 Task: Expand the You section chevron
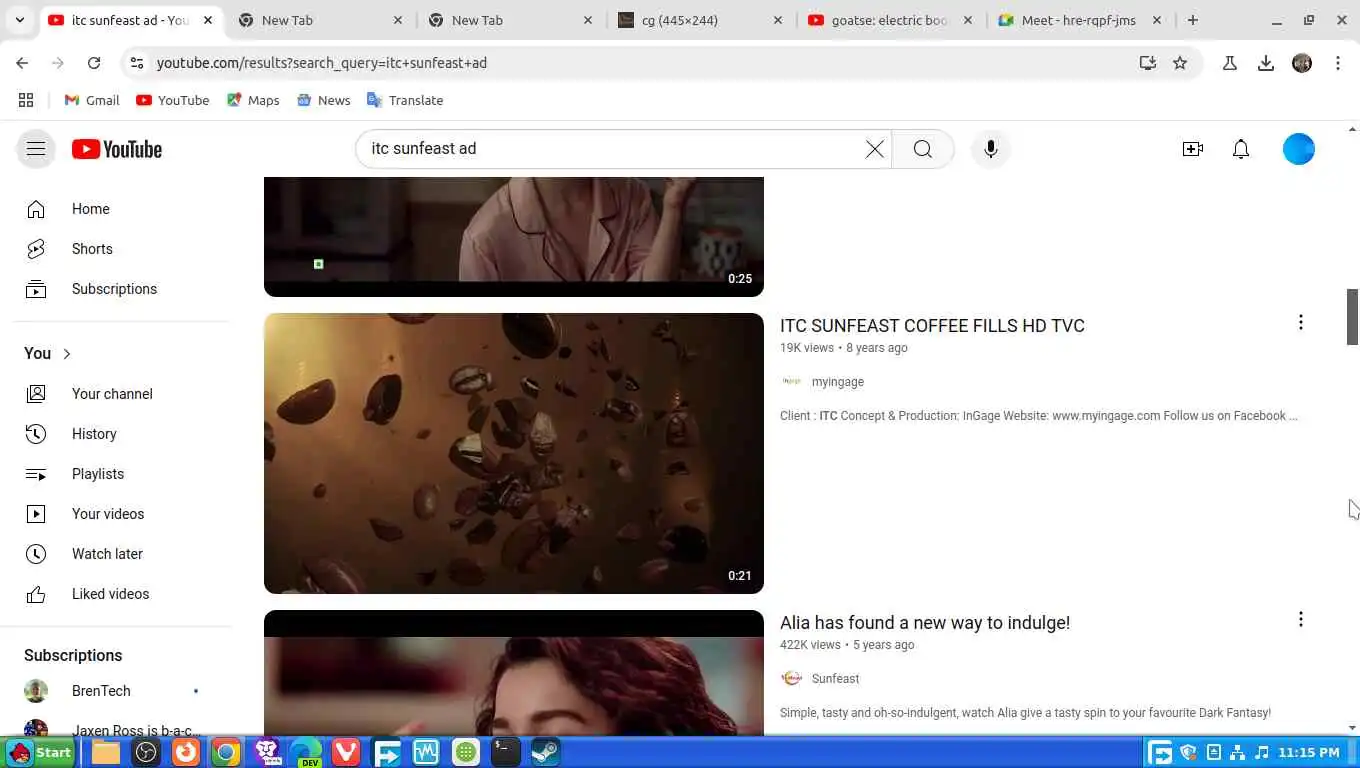coord(67,354)
